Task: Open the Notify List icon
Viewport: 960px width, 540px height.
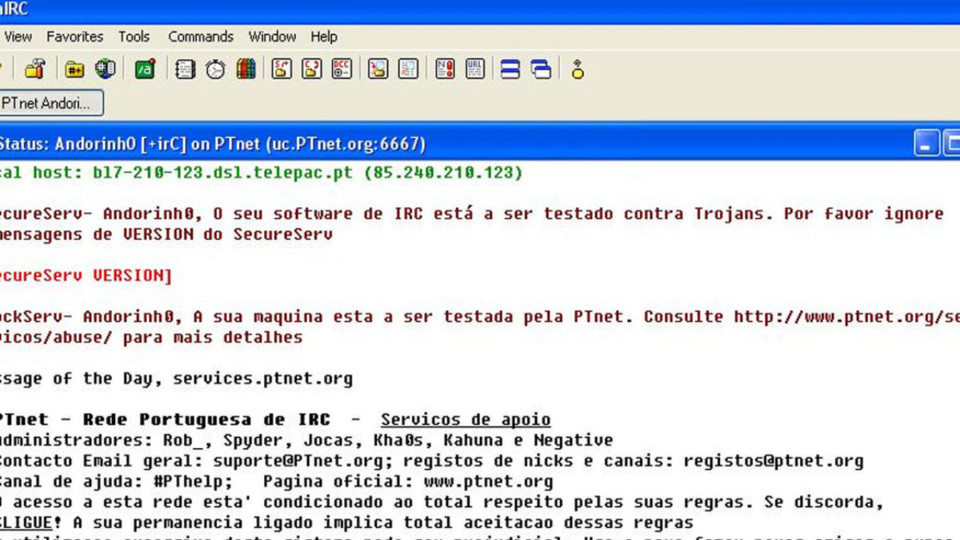Action: 445,69
